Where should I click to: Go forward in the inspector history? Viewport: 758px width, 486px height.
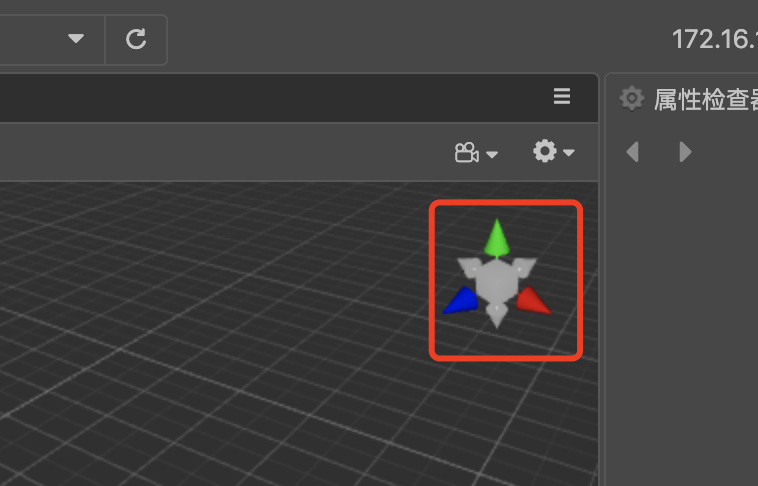685,152
